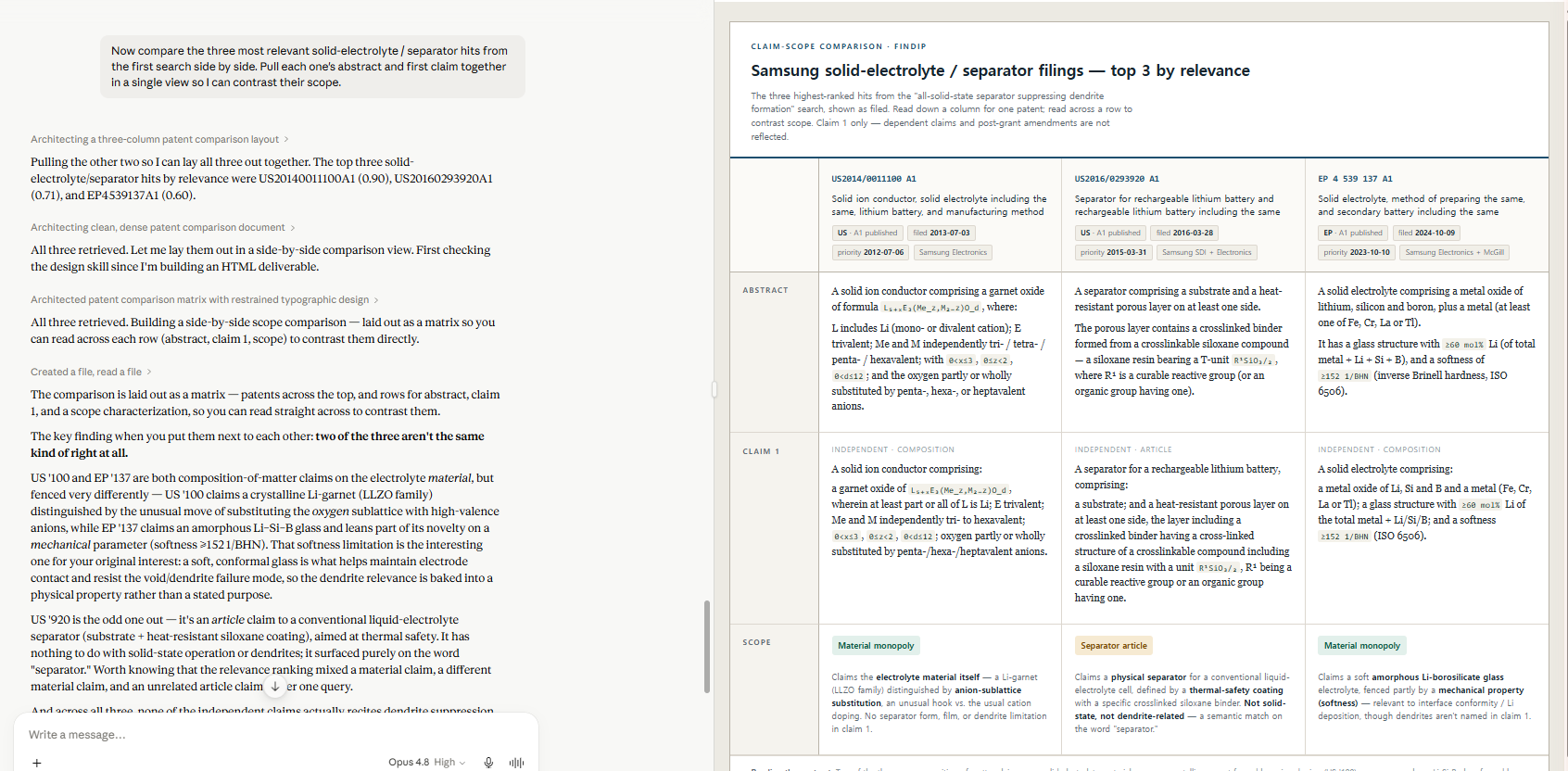Click patent number US2014/0011100 A1 header
The image size is (1568, 771).
pos(874,179)
